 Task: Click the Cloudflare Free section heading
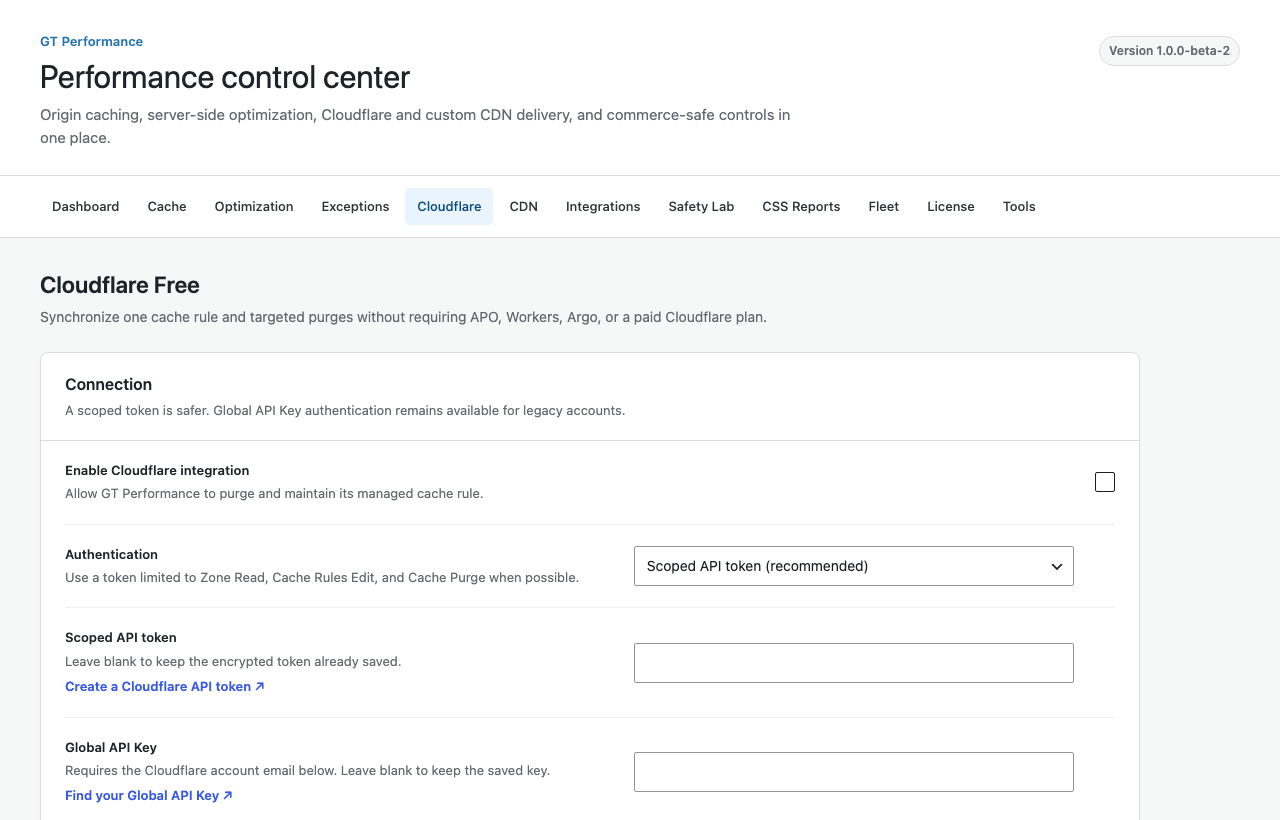click(x=120, y=285)
